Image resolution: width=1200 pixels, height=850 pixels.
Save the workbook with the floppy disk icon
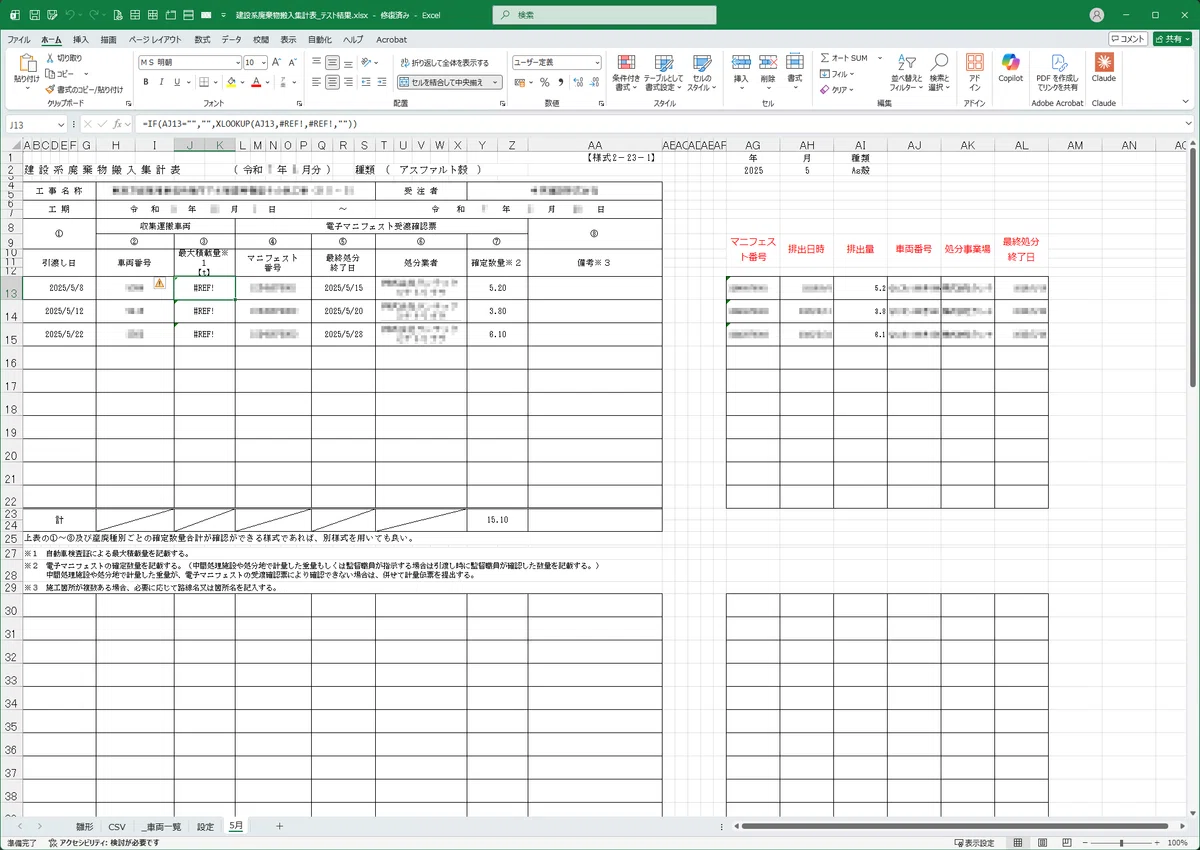pos(35,16)
